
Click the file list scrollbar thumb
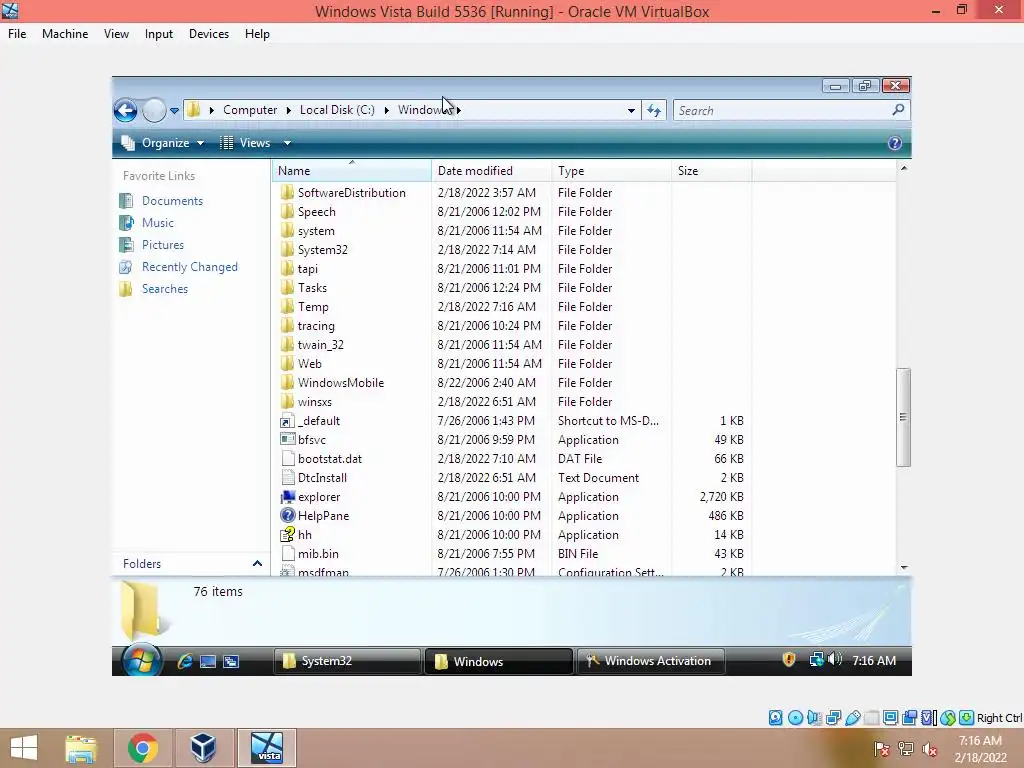[x=903, y=417]
